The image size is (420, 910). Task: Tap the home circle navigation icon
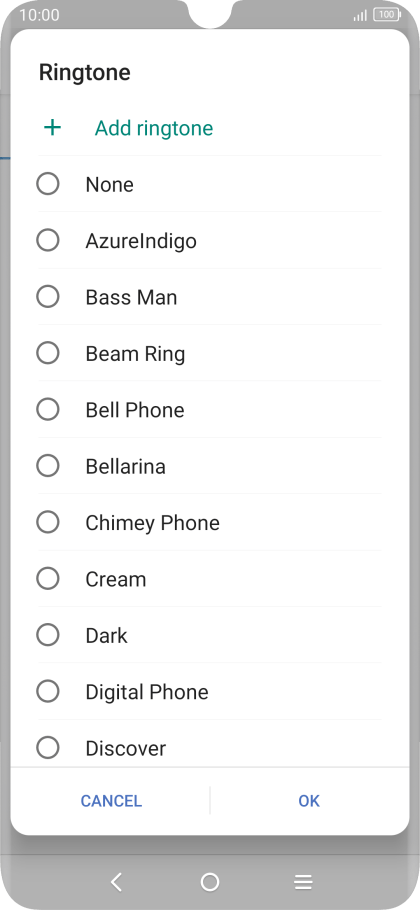pyautogui.click(x=209, y=882)
